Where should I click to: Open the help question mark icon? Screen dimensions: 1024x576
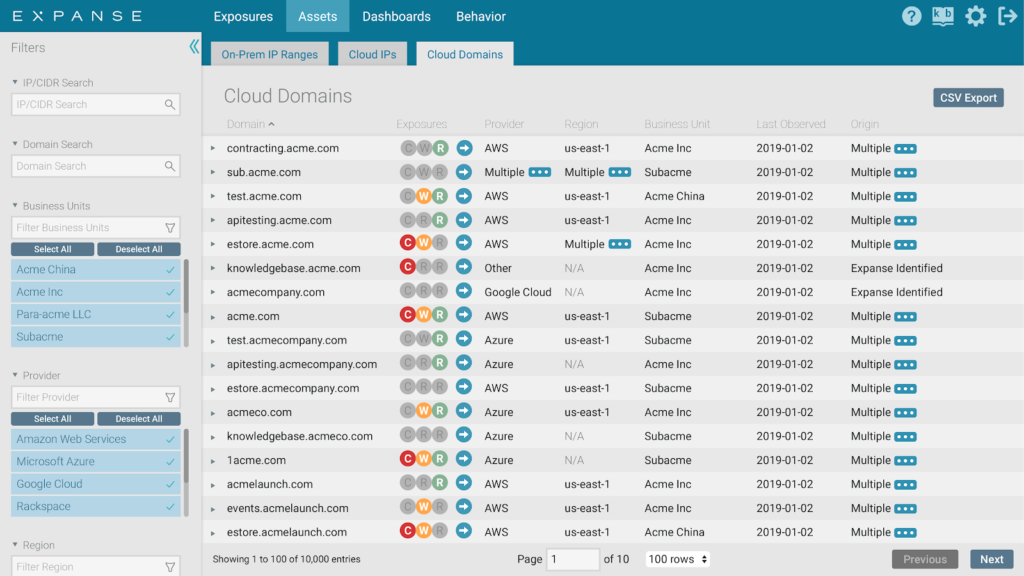[911, 16]
